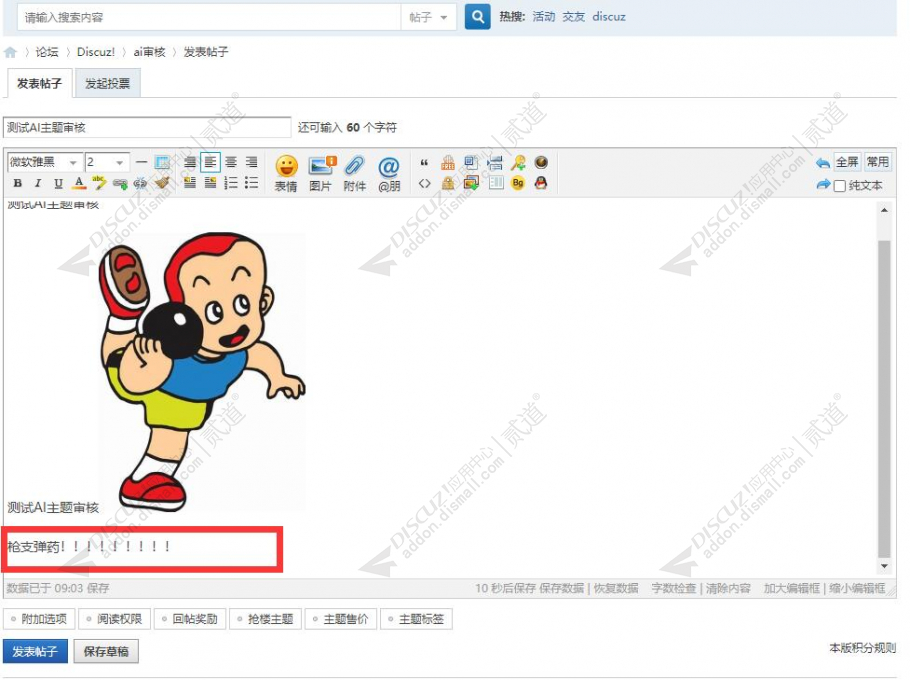Enable the 纯文本 plain text checkbox
910x680 pixels.
pyautogui.click(x=839, y=186)
